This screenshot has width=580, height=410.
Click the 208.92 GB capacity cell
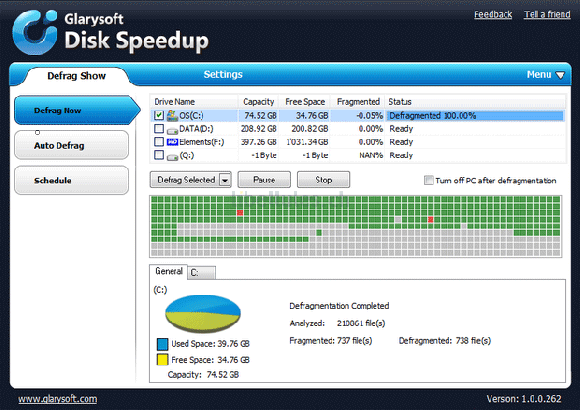tap(259, 129)
